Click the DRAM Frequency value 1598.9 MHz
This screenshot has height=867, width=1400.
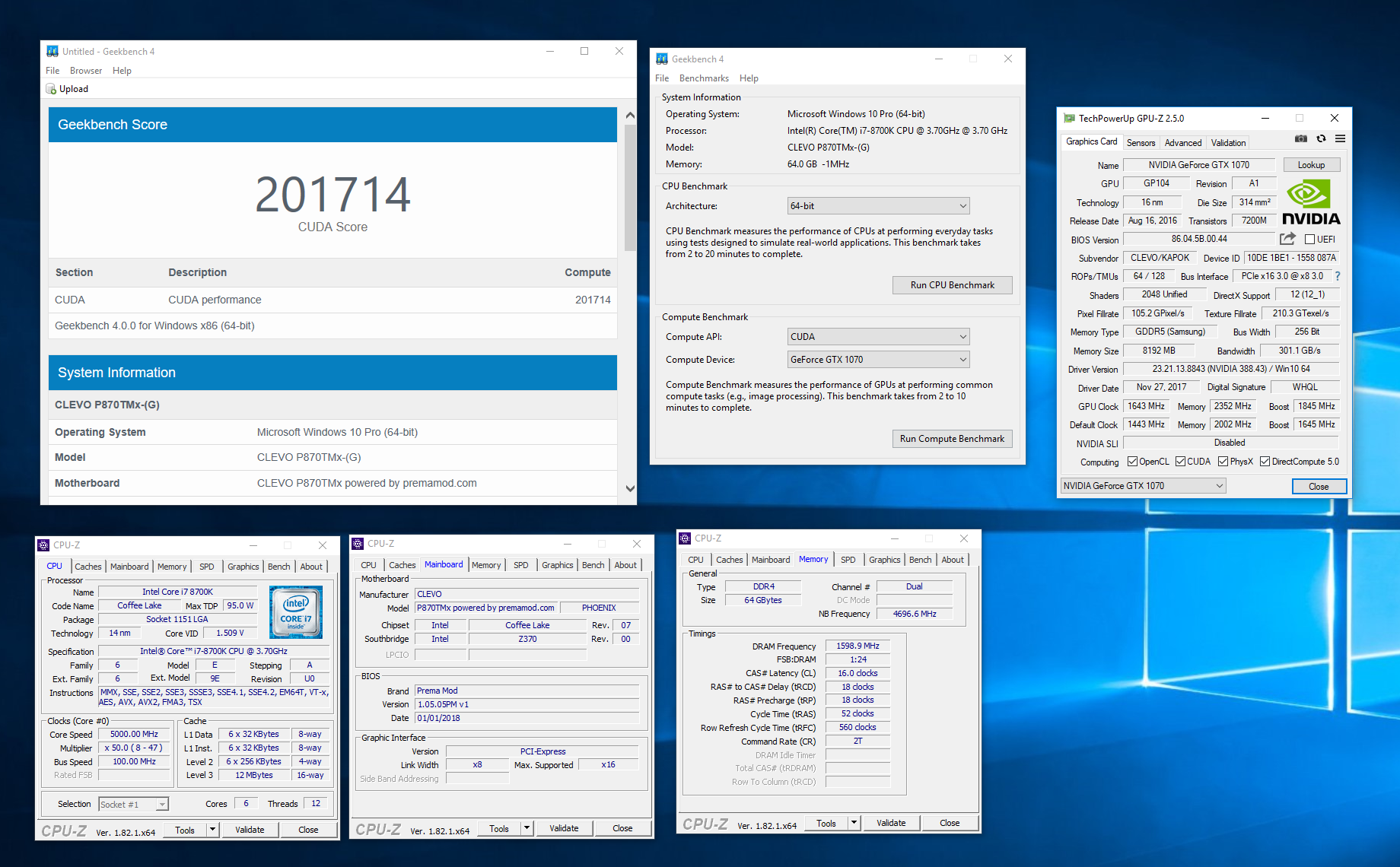click(857, 646)
